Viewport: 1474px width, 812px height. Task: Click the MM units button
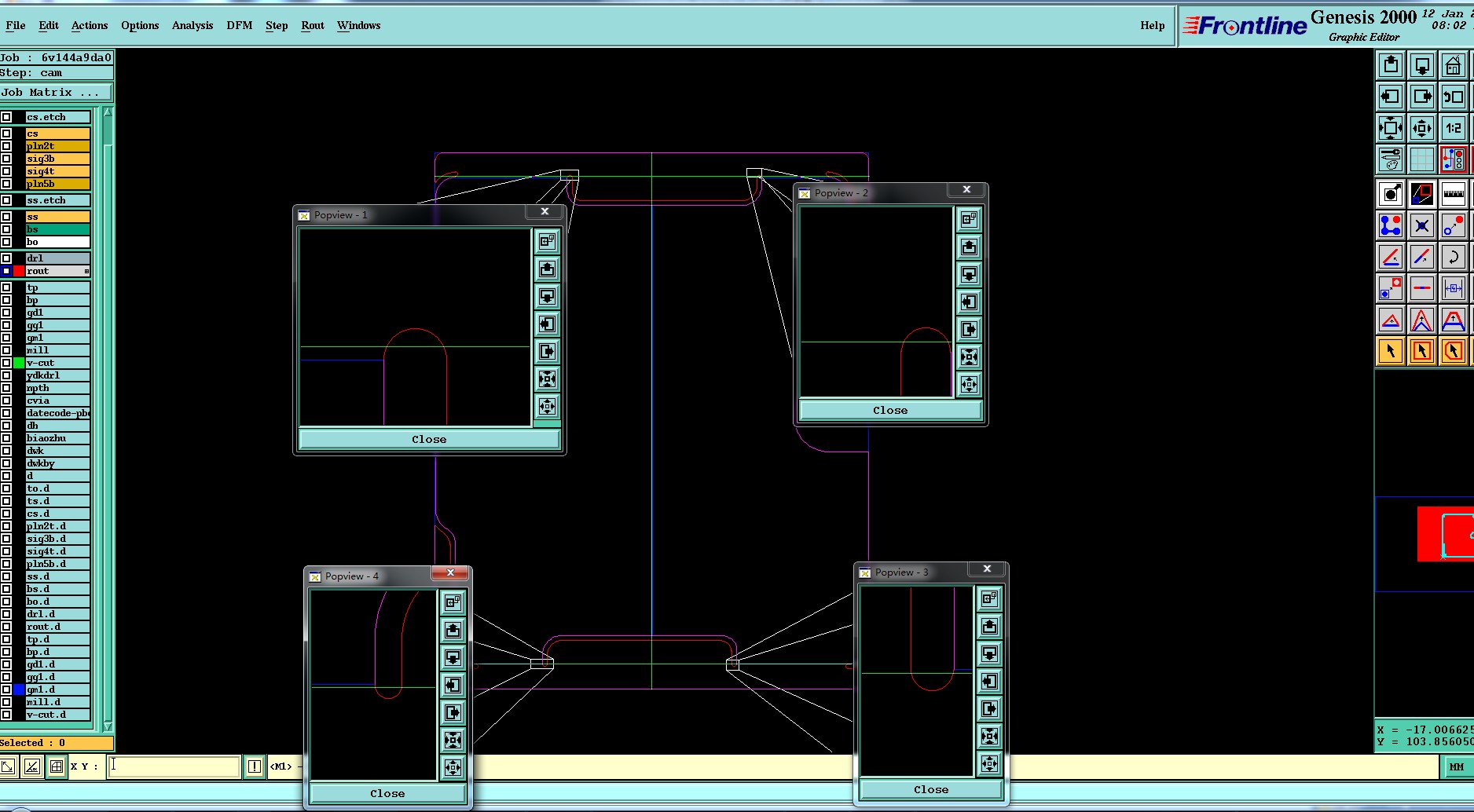click(1457, 767)
